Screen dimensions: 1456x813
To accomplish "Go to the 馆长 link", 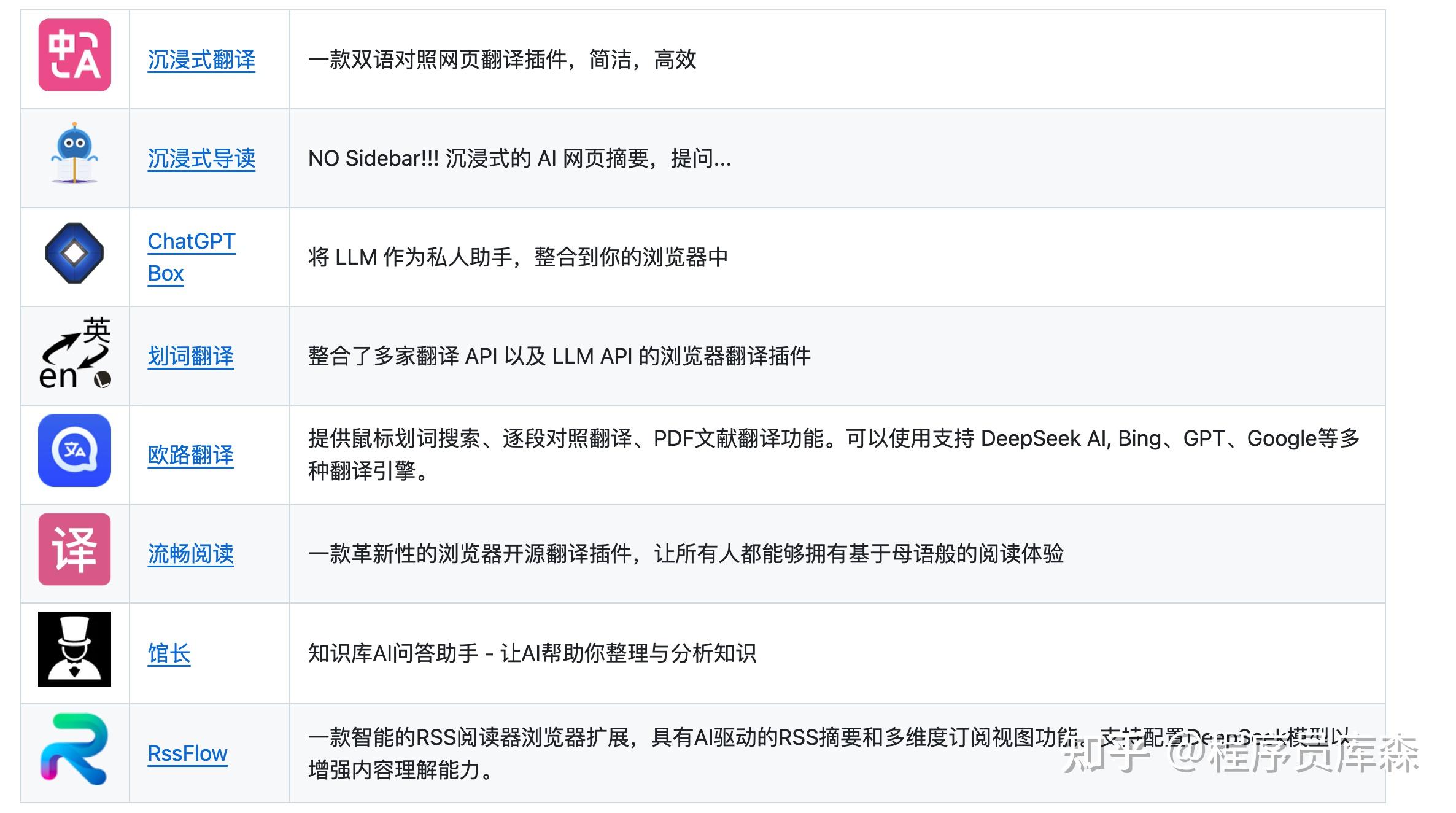I will coord(169,654).
